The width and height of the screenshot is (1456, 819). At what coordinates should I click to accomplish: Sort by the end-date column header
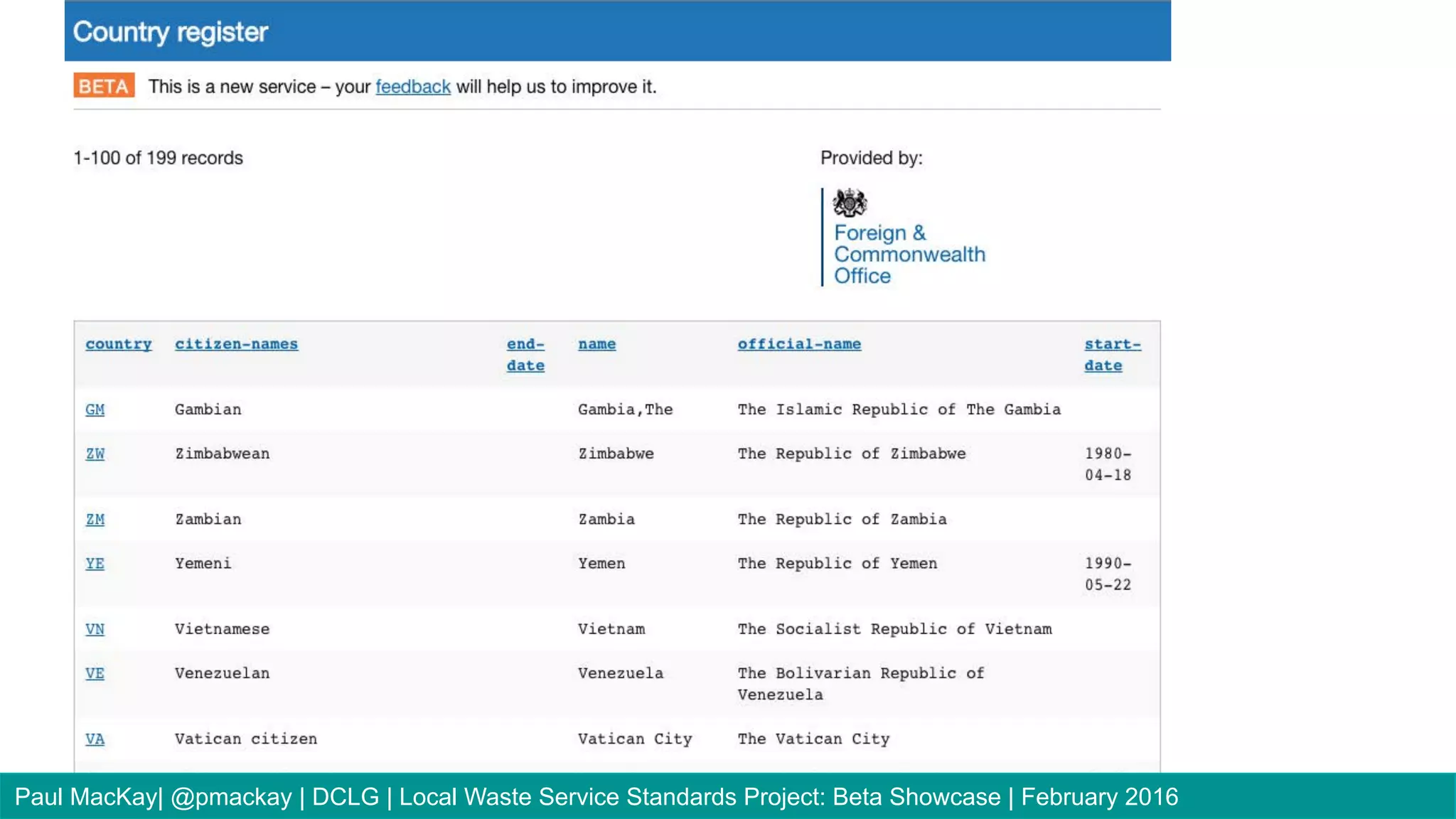click(526, 355)
